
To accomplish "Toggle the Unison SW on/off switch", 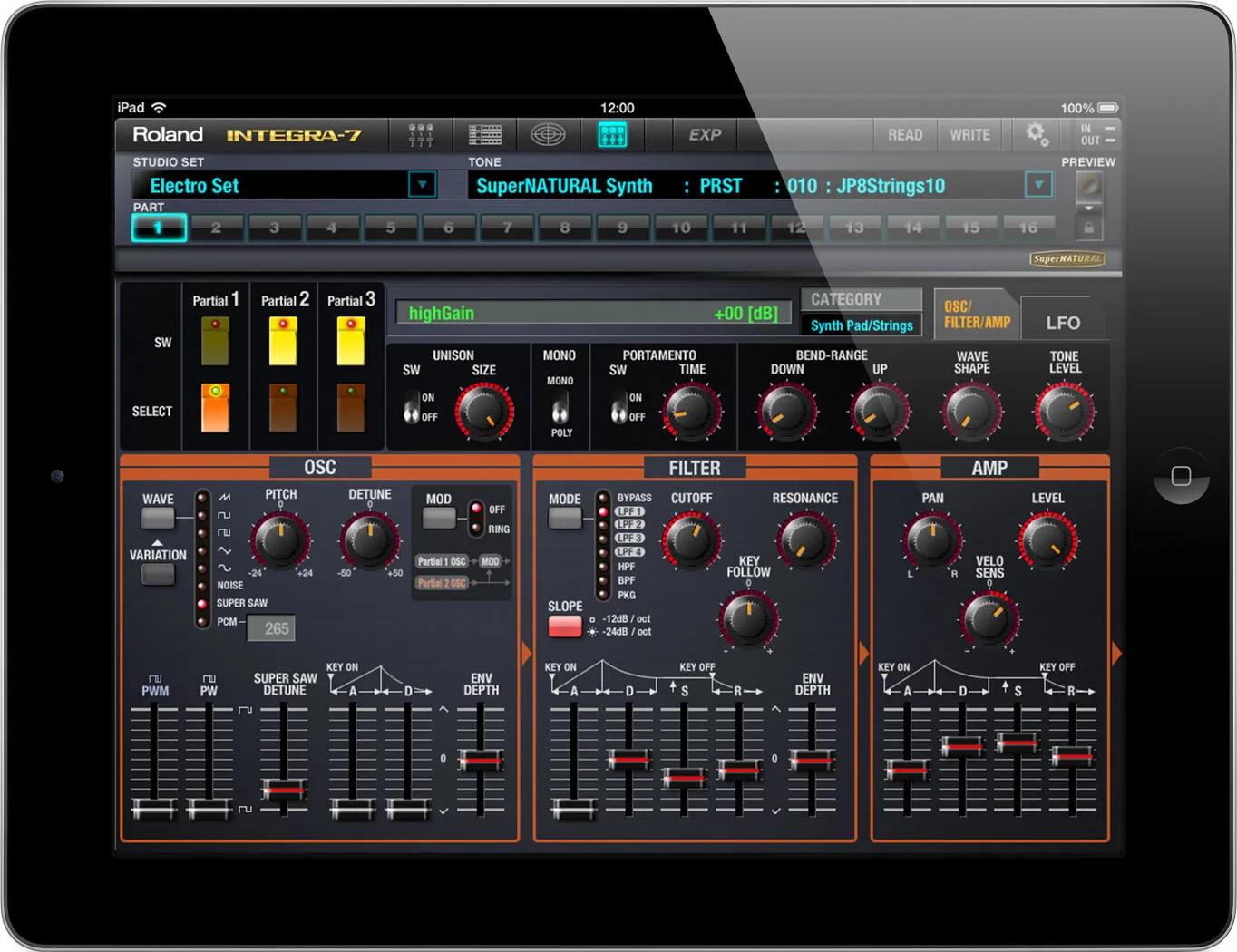I will tap(412, 406).
